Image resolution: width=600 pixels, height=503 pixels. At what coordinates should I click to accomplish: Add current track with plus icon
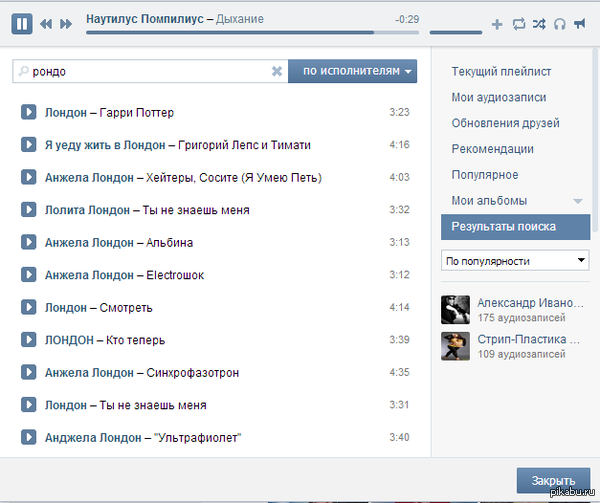tap(498, 24)
